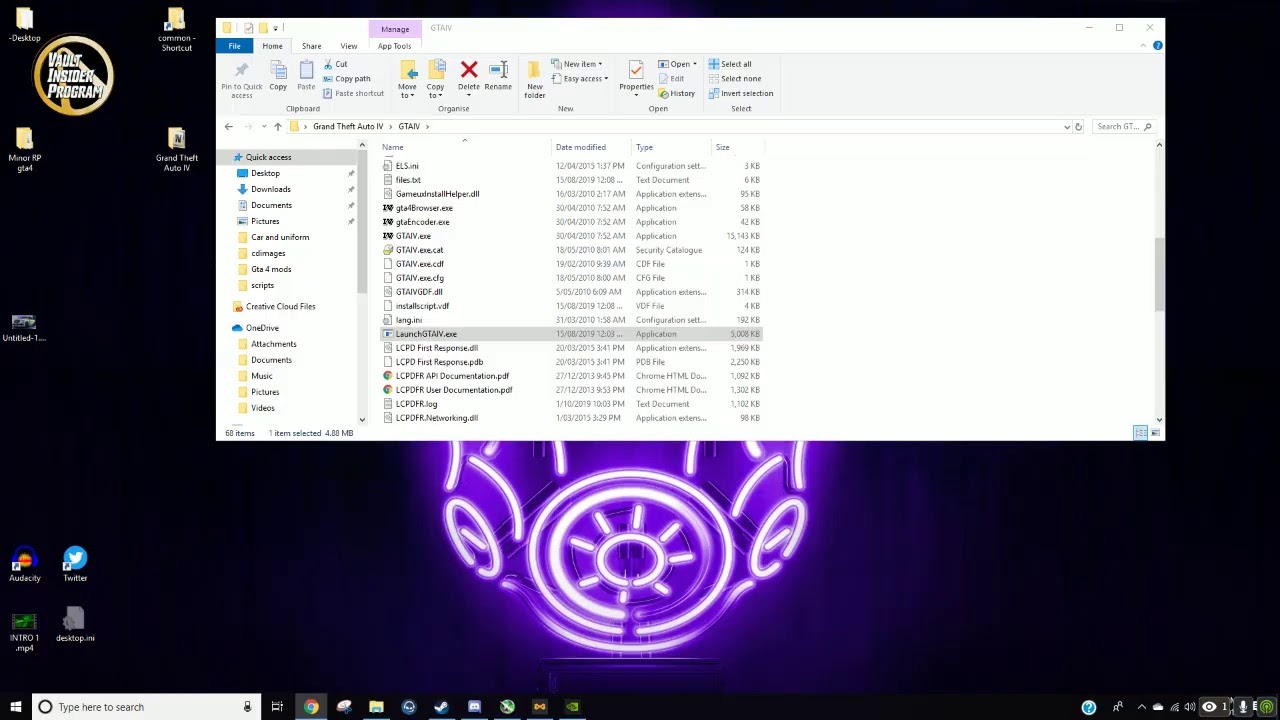Open the File menu tab

click(234, 46)
